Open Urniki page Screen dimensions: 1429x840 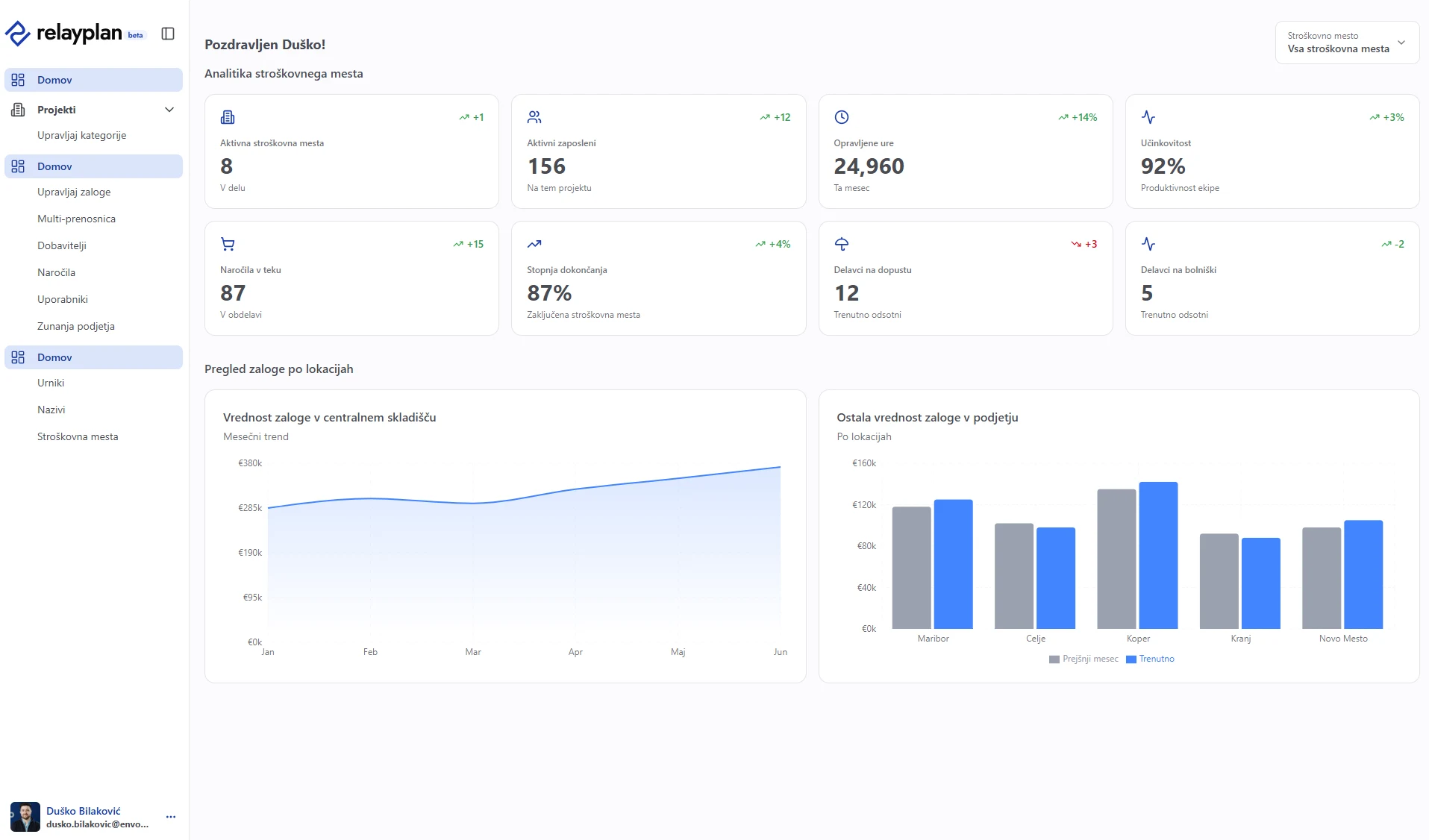pyautogui.click(x=51, y=383)
